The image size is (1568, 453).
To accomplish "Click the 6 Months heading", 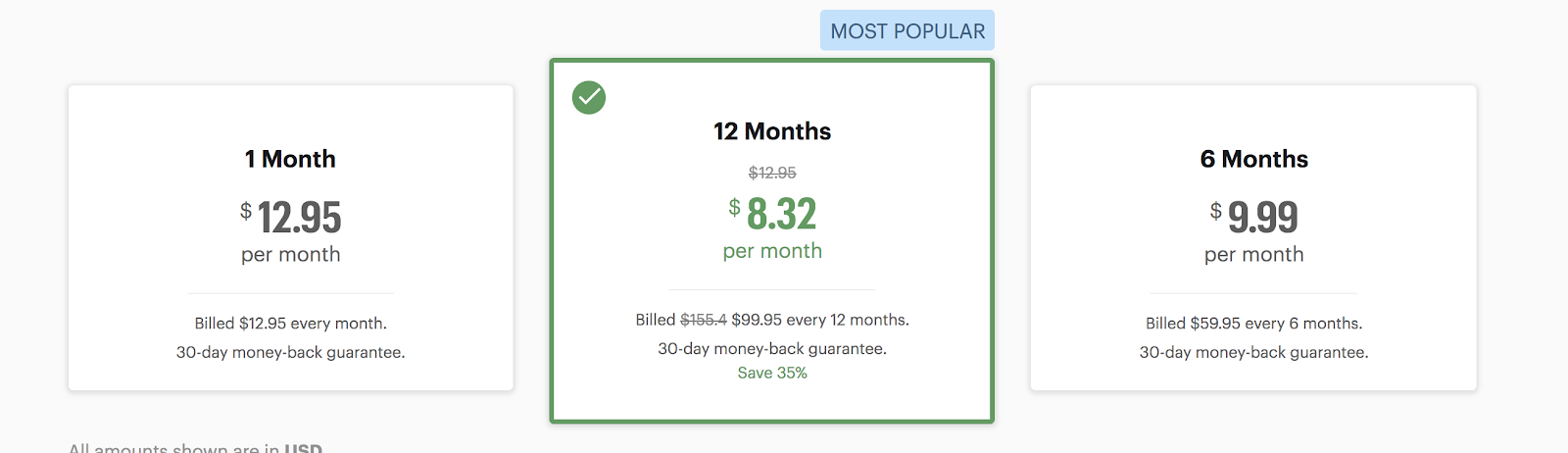I will [1253, 159].
